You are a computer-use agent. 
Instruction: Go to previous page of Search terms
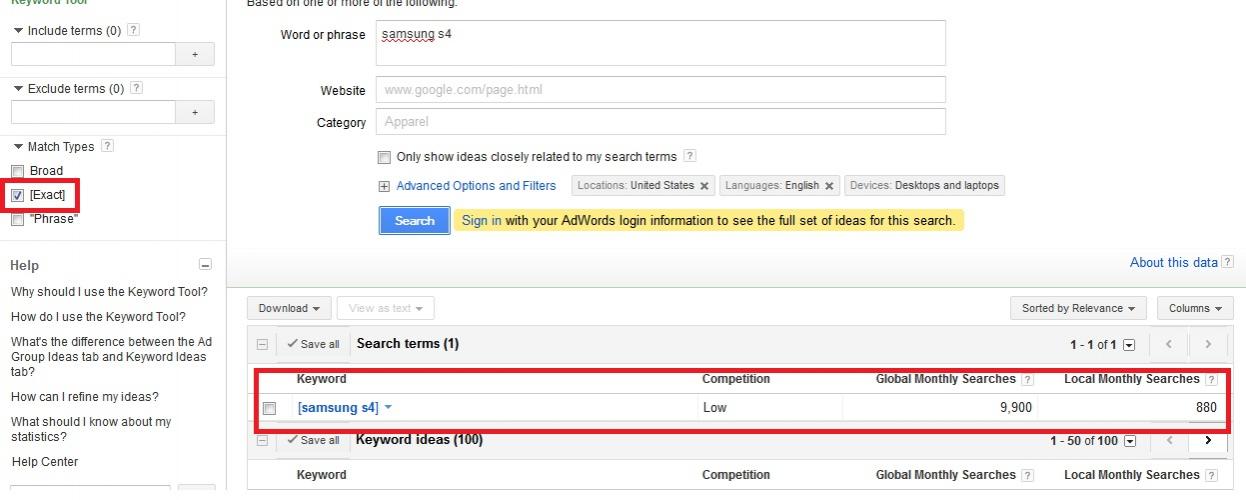tap(1168, 344)
